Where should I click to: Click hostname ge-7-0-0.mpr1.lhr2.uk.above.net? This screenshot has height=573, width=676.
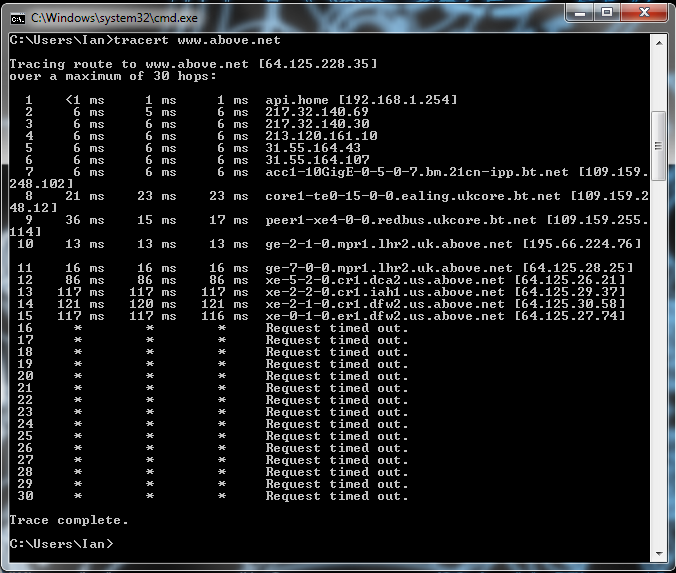pyautogui.click(x=388, y=268)
